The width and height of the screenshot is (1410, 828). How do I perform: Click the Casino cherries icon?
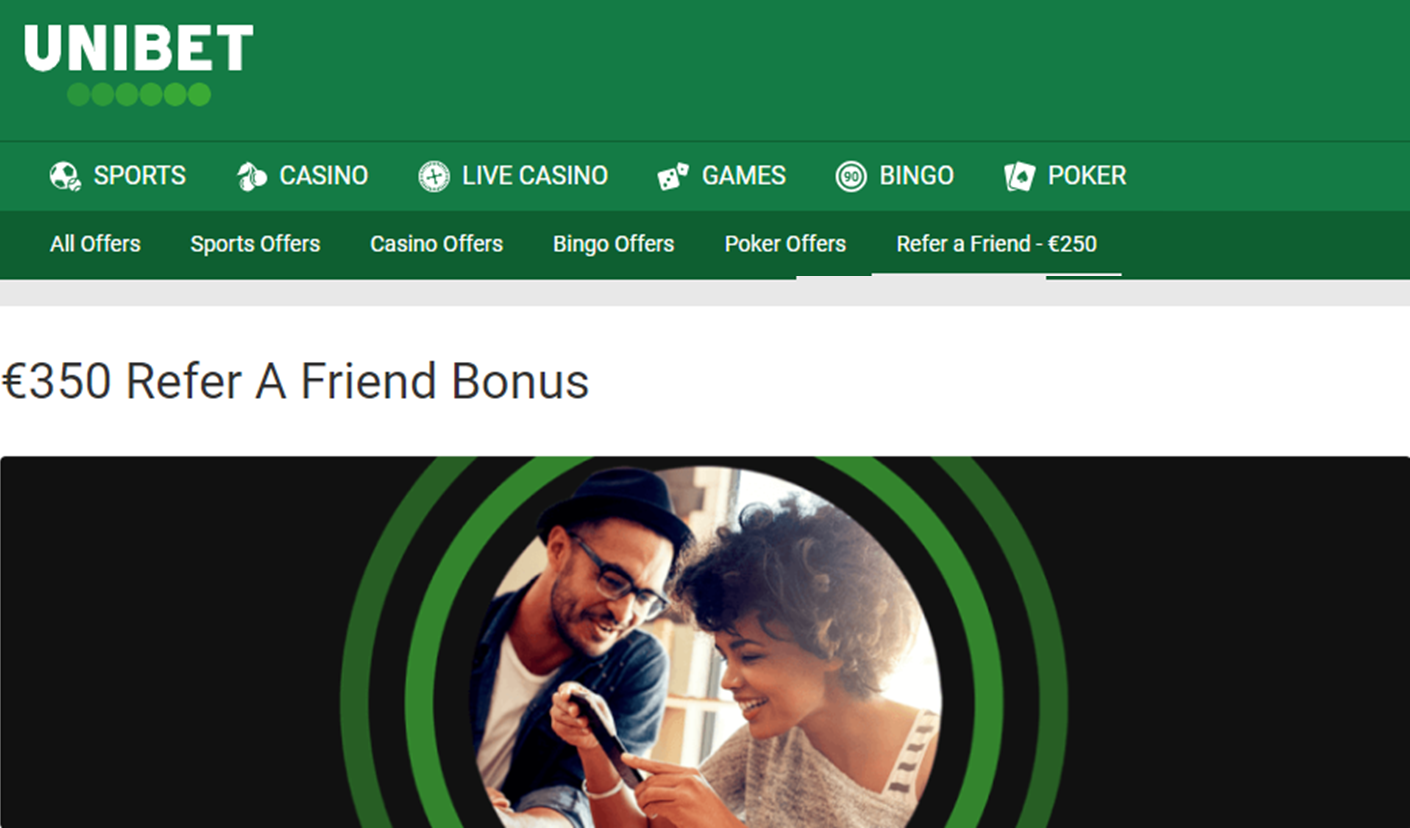252,176
